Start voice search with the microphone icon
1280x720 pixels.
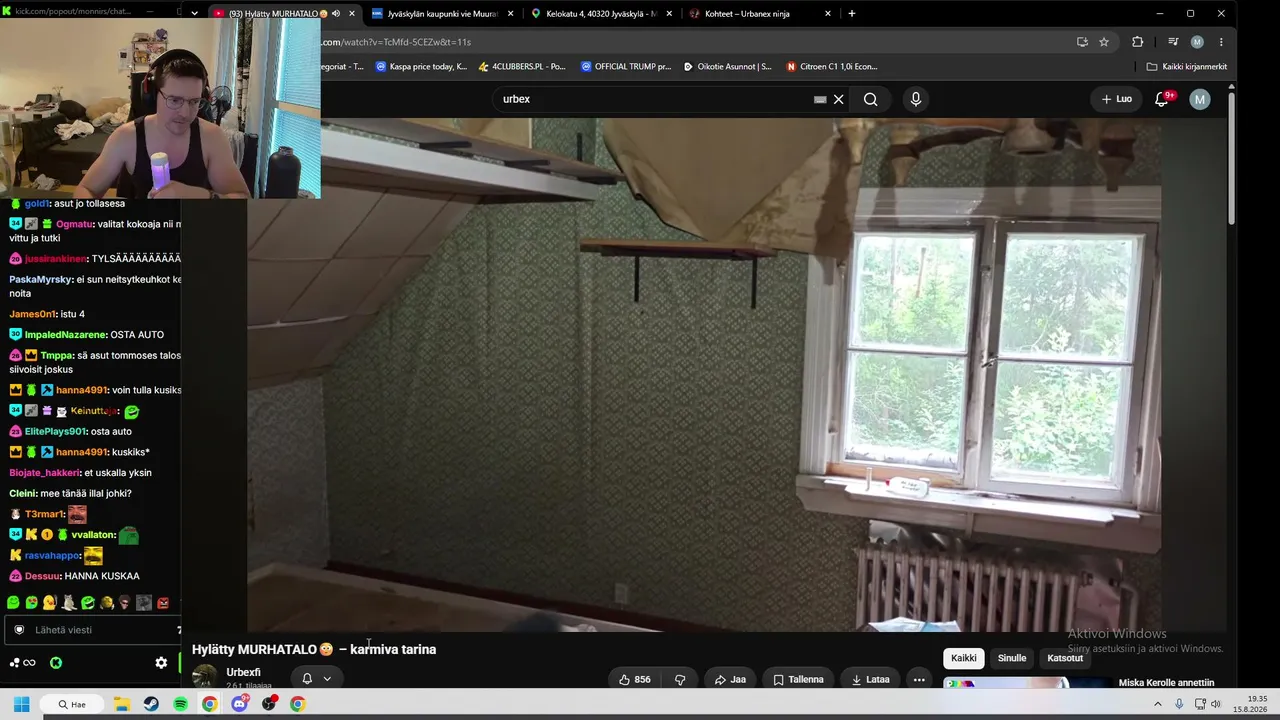pos(915,99)
